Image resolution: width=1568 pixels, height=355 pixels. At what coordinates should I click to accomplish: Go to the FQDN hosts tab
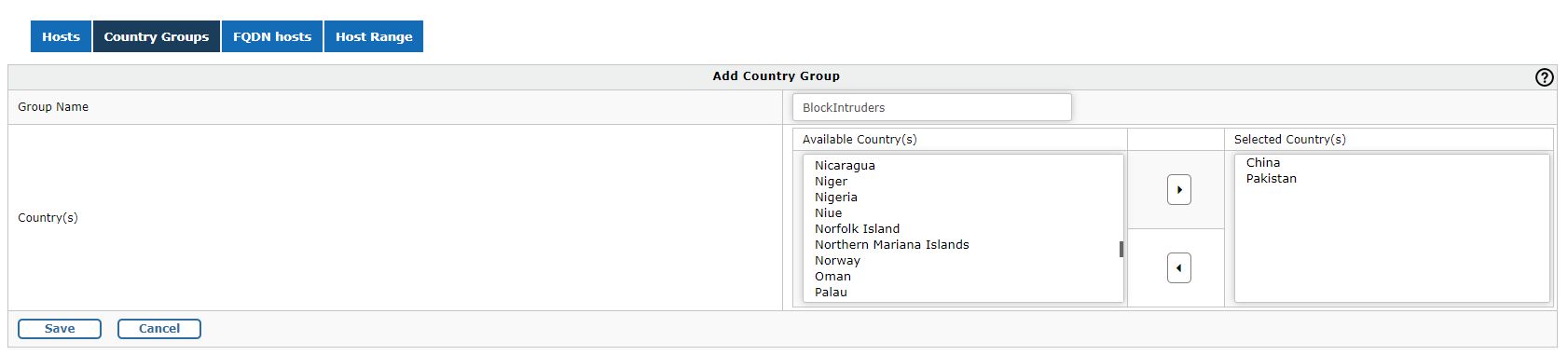coord(272,36)
